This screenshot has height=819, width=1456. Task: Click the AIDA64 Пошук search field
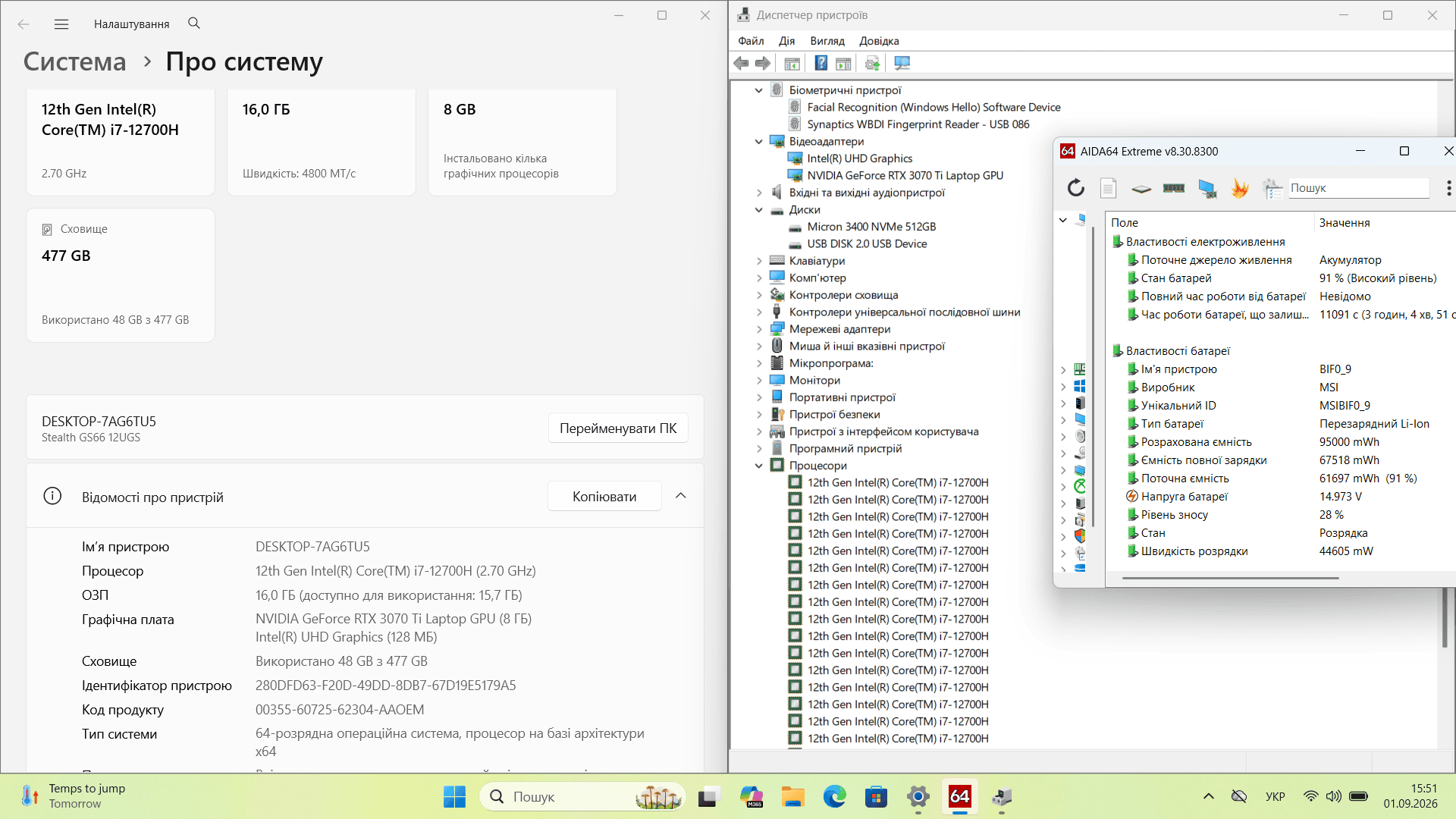point(1358,188)
